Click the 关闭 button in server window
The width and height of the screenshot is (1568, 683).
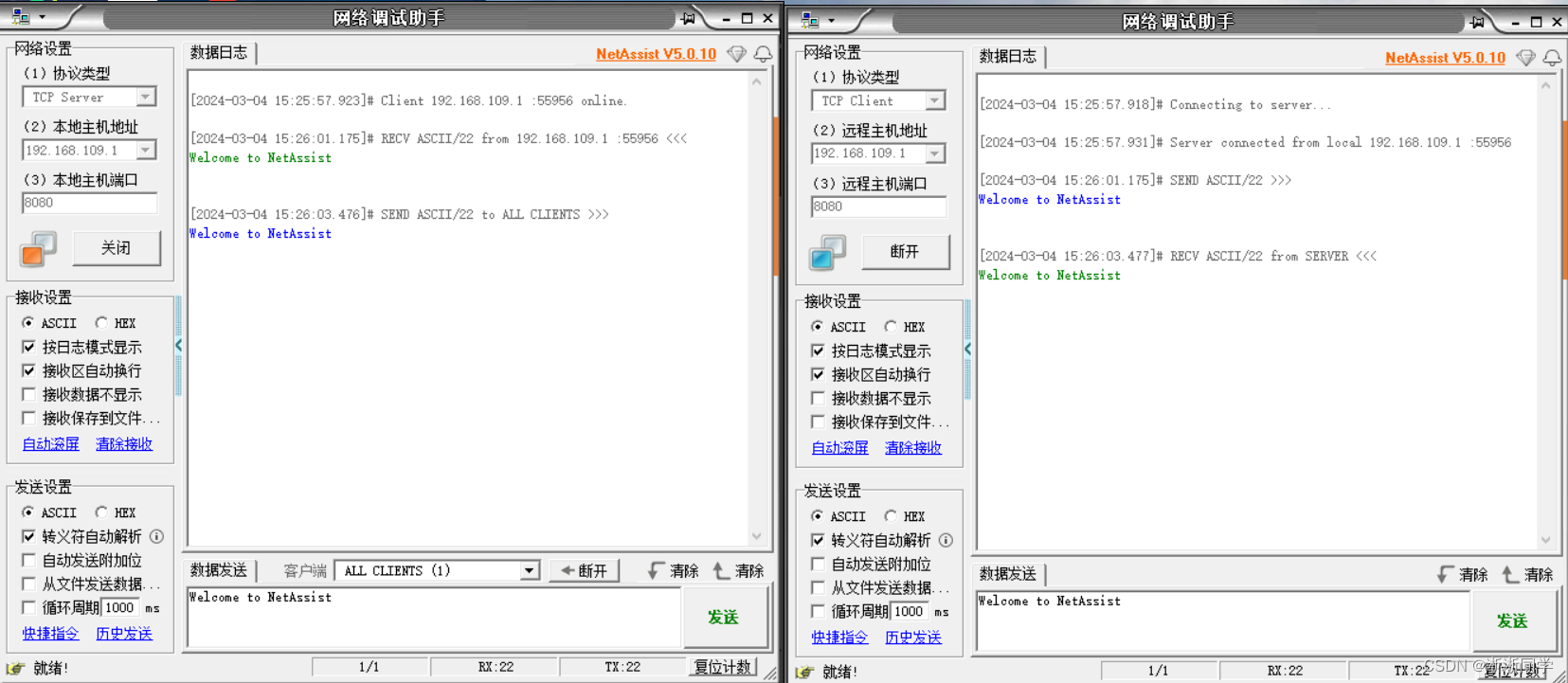116,248
